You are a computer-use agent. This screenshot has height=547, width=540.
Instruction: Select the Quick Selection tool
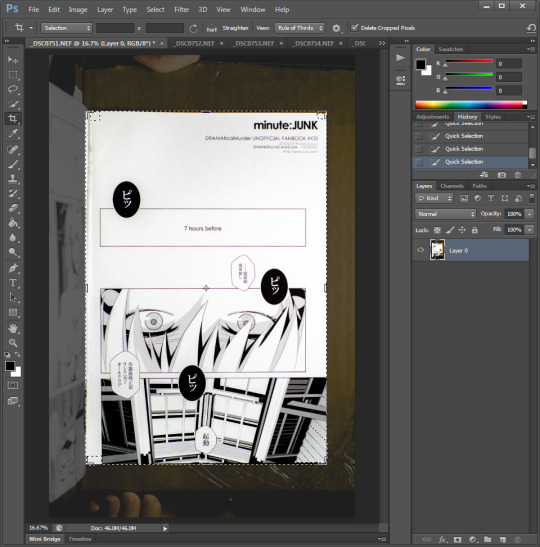[x=13, y=104]
